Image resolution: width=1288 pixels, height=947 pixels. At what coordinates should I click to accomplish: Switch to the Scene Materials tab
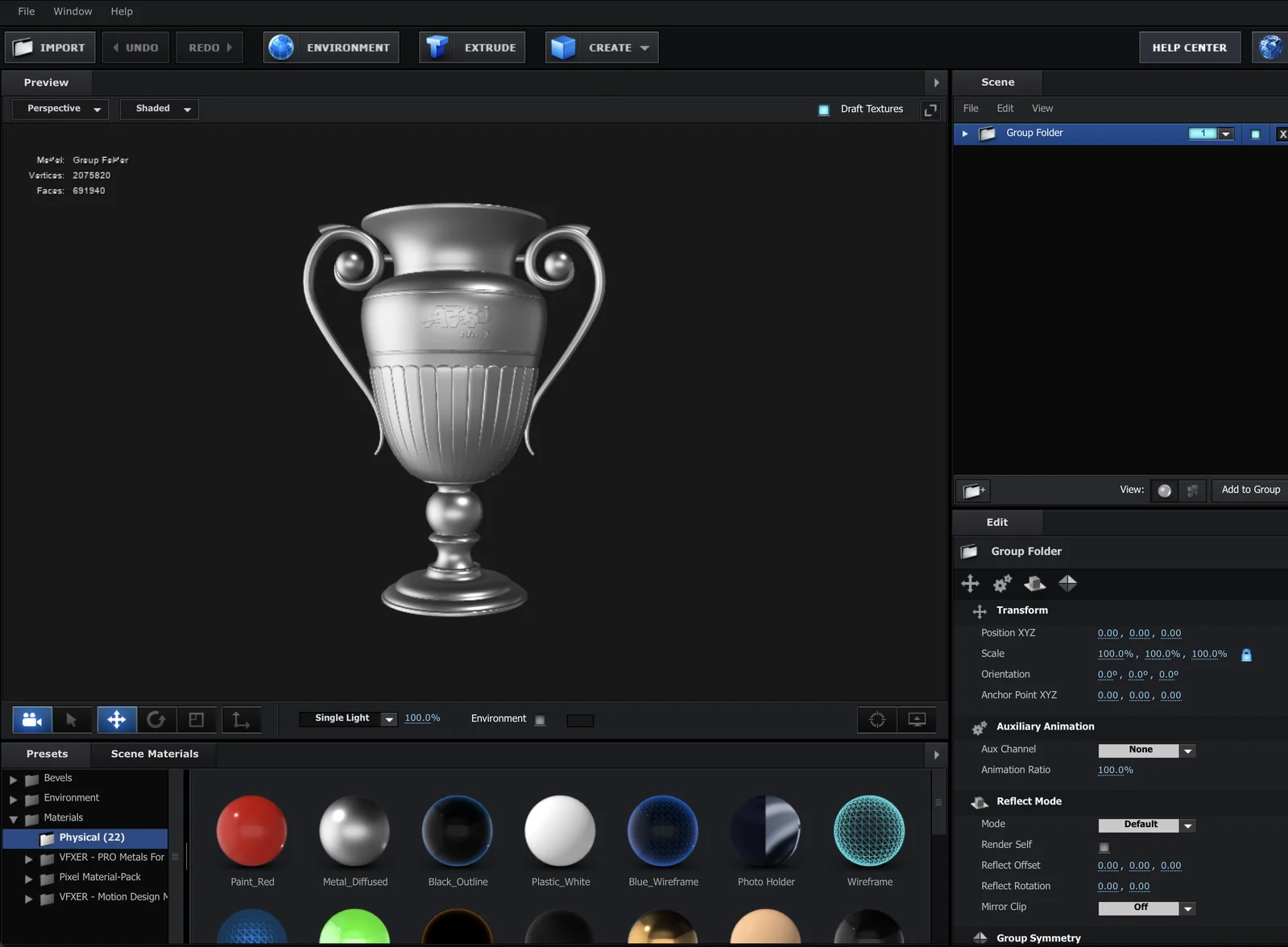click(155, 754)
